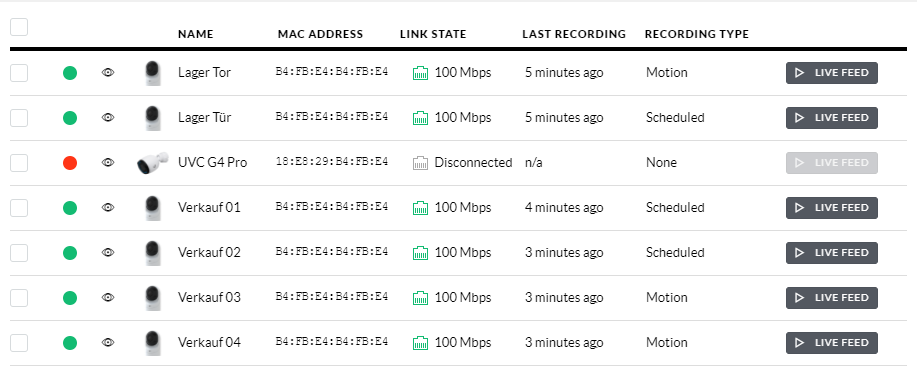Viewport: 917px width, 373px height.
Task: Check the select-all checkbox in header
Action: pyautogui.click(x=19, y=27)
